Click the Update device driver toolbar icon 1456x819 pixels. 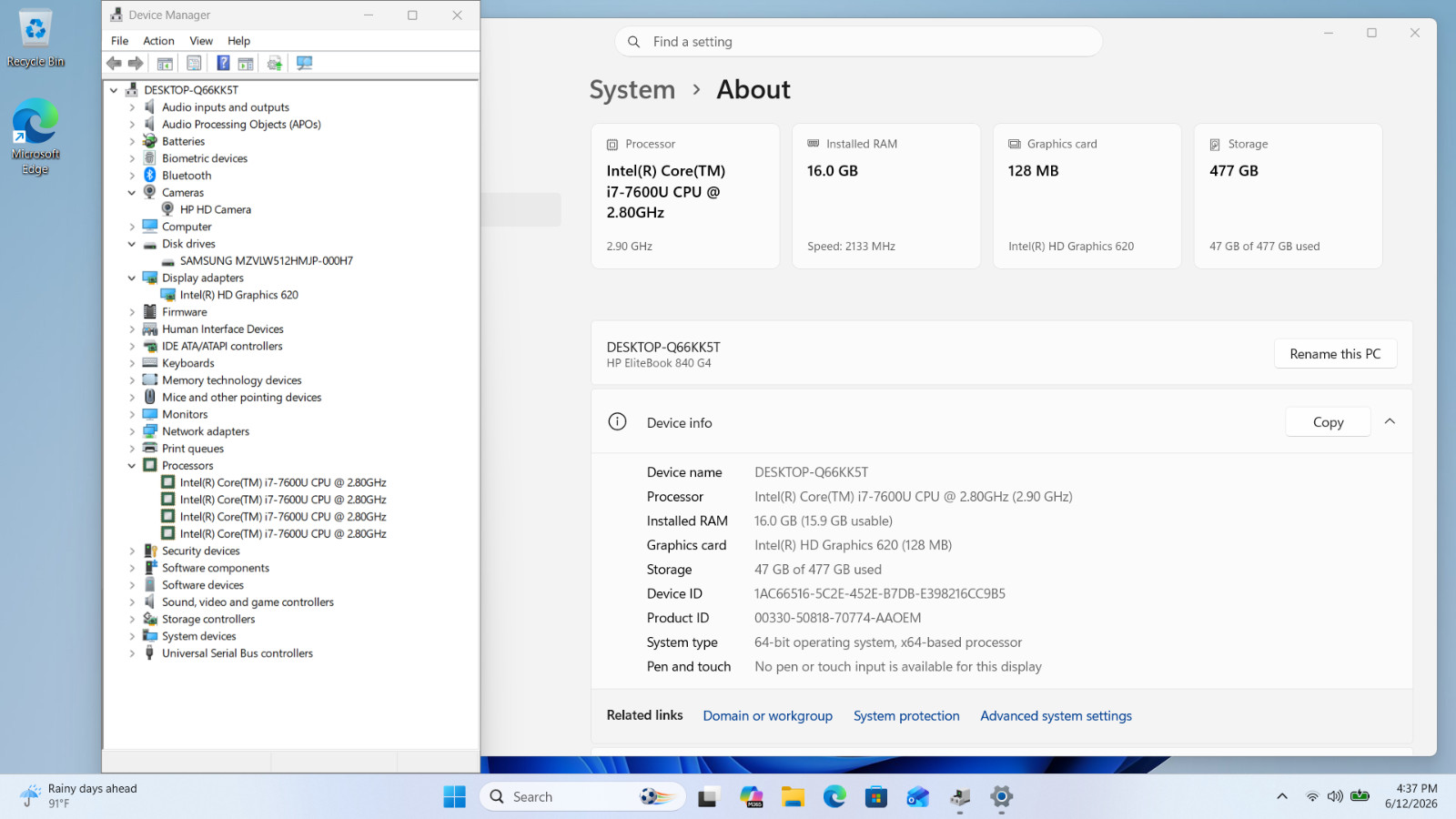275,63
